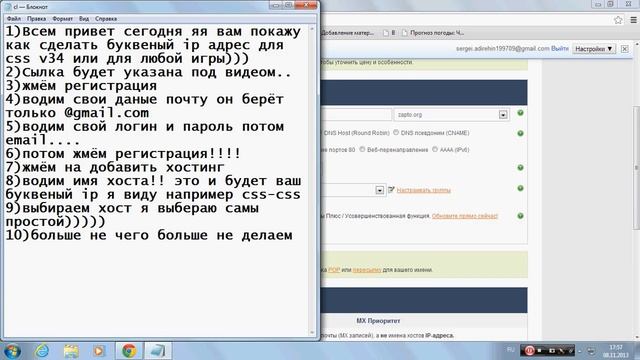This screenshot has height=360, width=640.
Task: Click the line '6)потом жмём регистрация!!!!'
Action: point(123,154)
